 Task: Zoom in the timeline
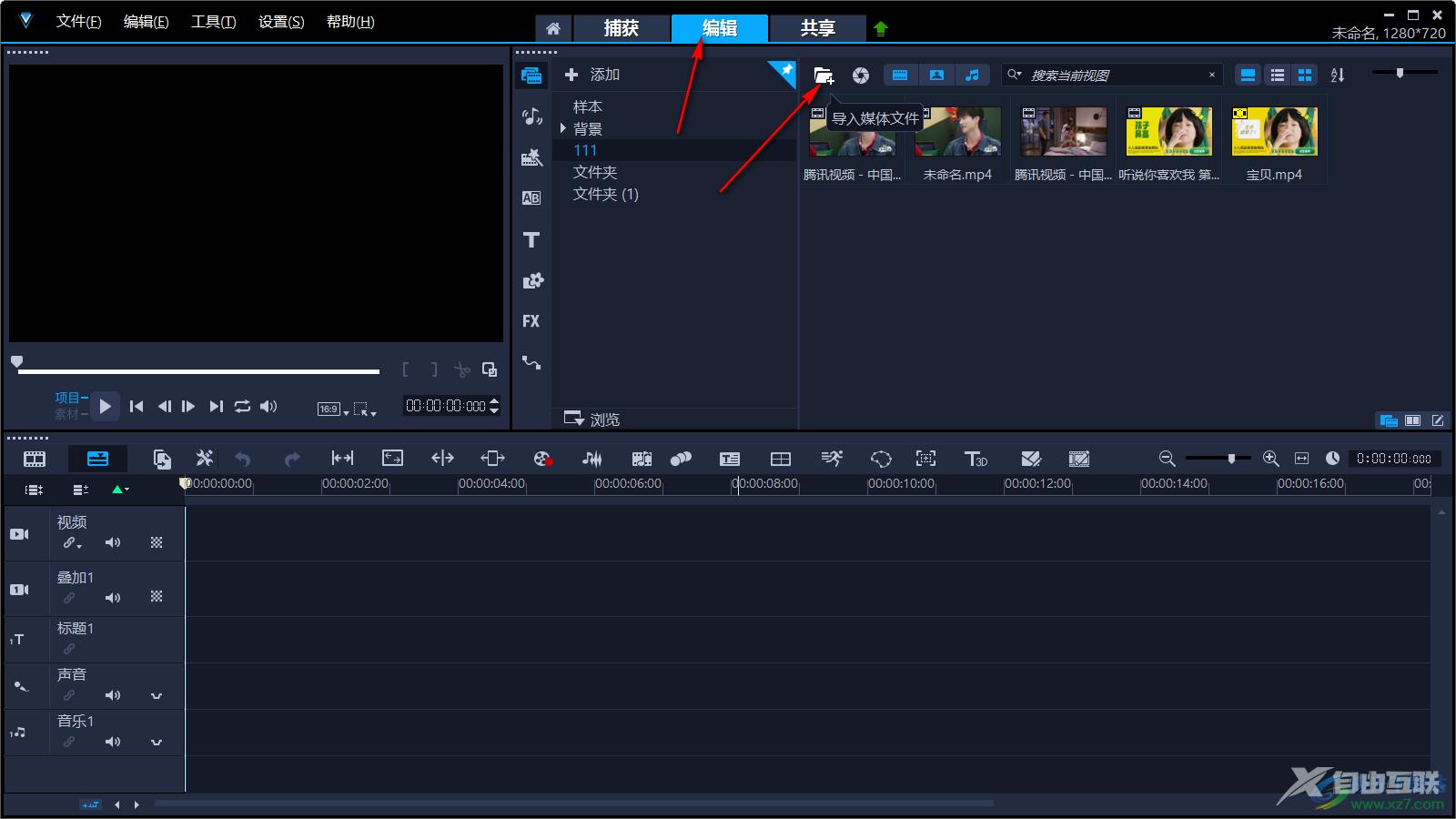[1271, 459]
